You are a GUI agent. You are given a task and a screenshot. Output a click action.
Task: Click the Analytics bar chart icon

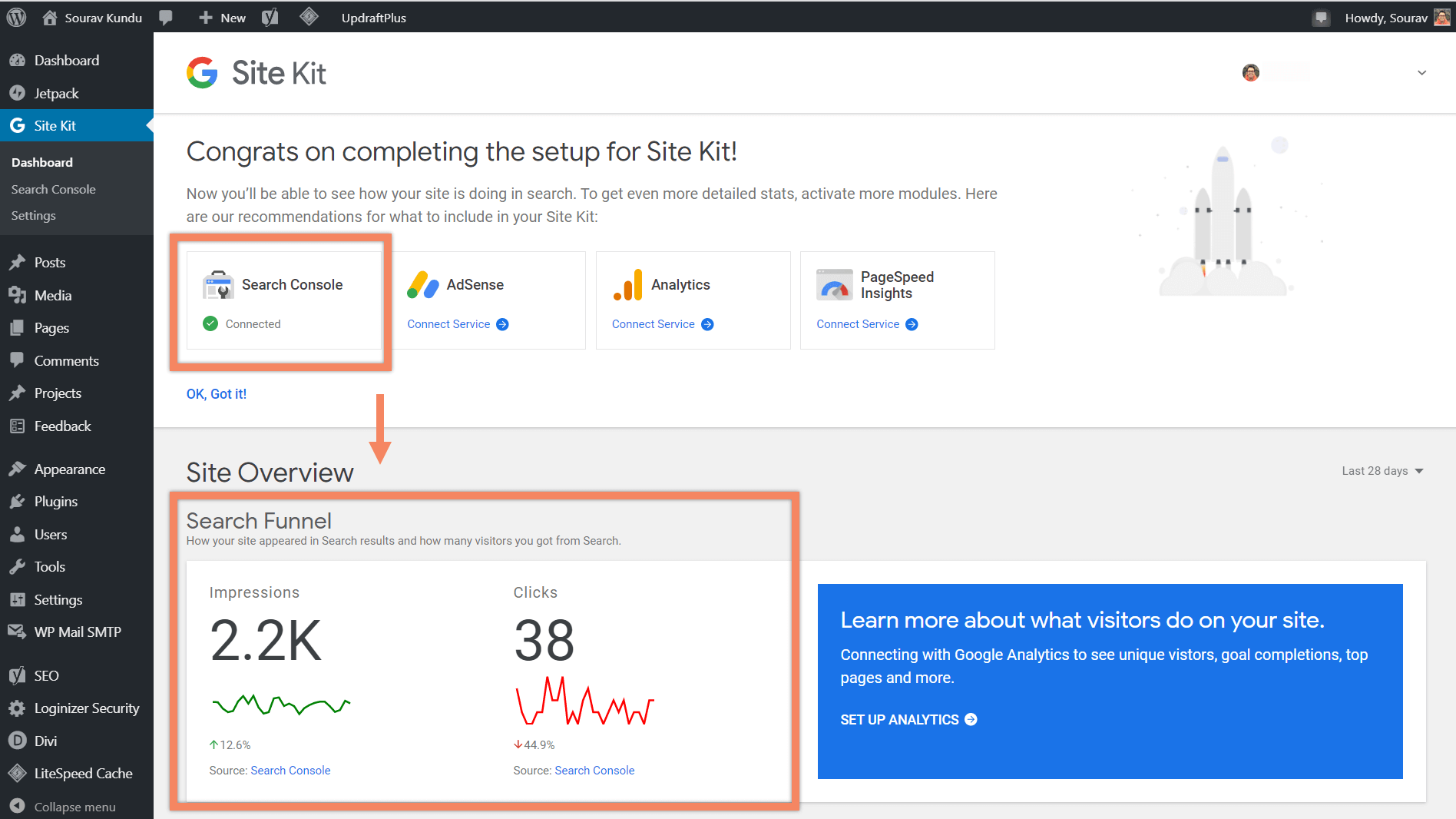(627, 285)
